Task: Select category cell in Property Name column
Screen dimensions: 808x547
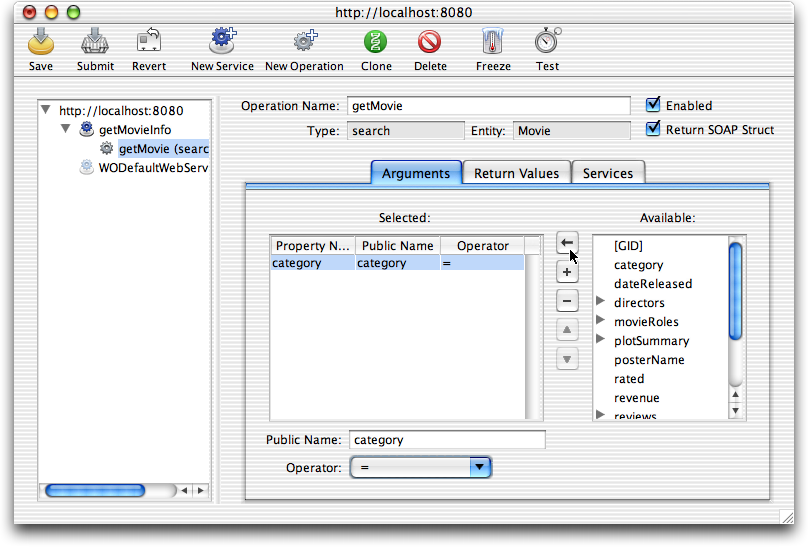Action: [313, 263]
